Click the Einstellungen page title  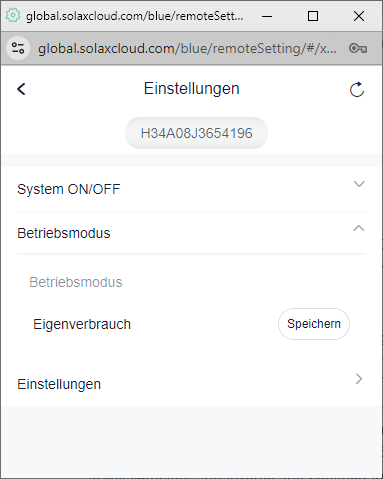click(192, 89)
